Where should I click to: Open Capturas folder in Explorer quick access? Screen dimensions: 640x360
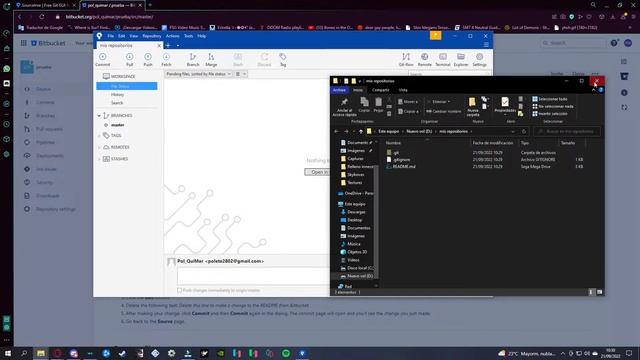click(x=352, y=159)
